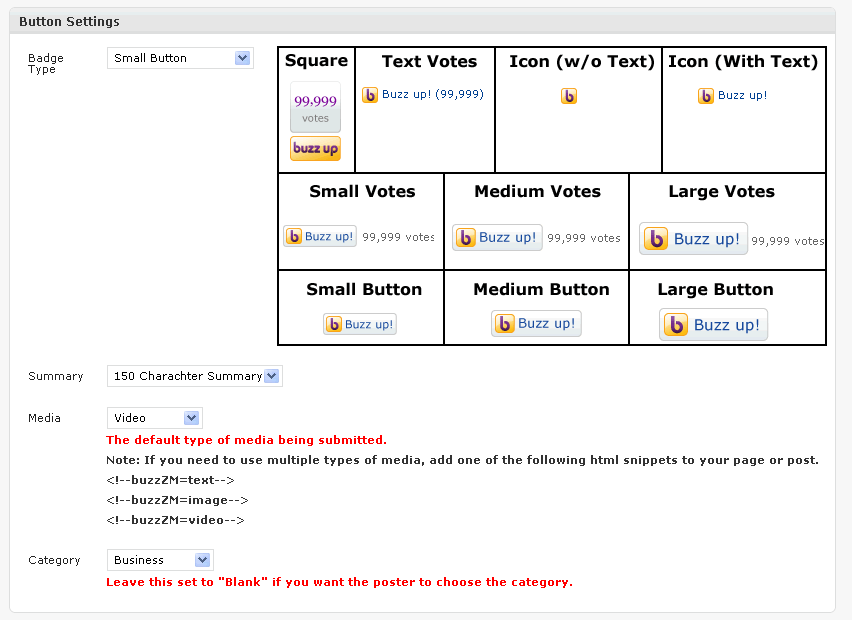Click the Small Button Buzz up! sample
The image size is (852, 620).
point(360,324)
